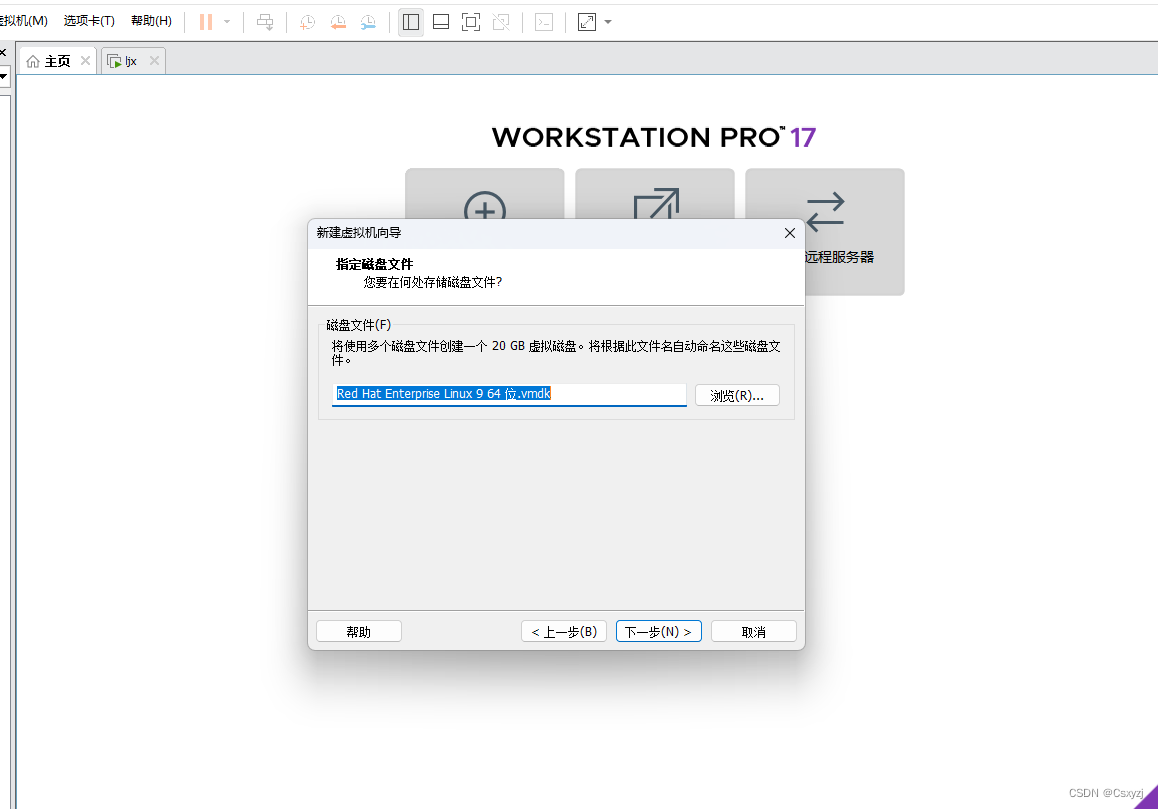Continue with 下一步(N) > button
This screenshot has width=1158, height=809.
pos(659,632)
